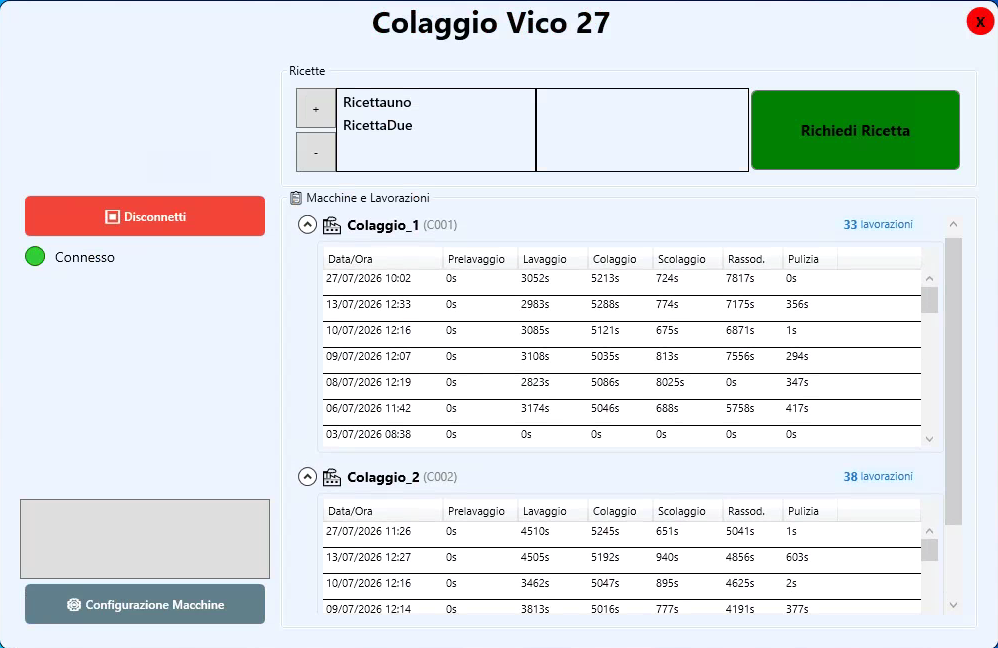
Task: Click the 7817s Rassod. value
Action: pyautogui.click(x=740, y=278)
